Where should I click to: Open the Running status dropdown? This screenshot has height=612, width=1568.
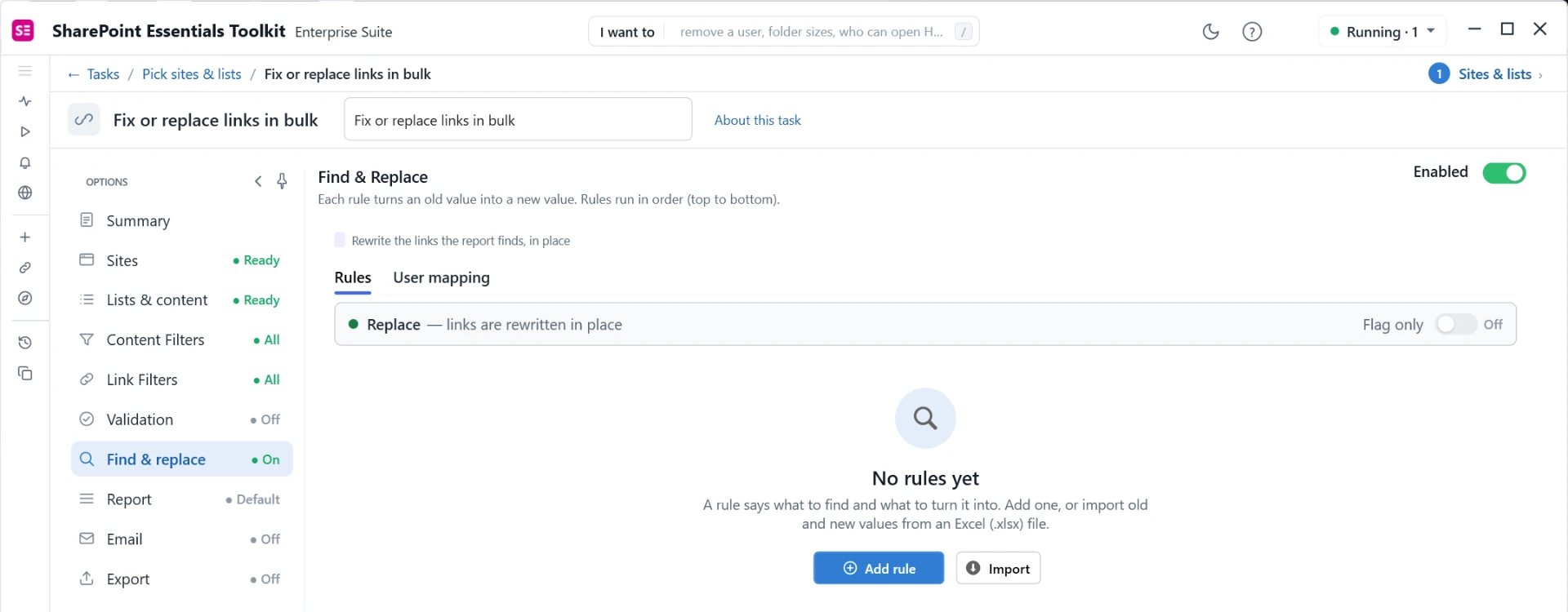click(x=1383, y=32)
